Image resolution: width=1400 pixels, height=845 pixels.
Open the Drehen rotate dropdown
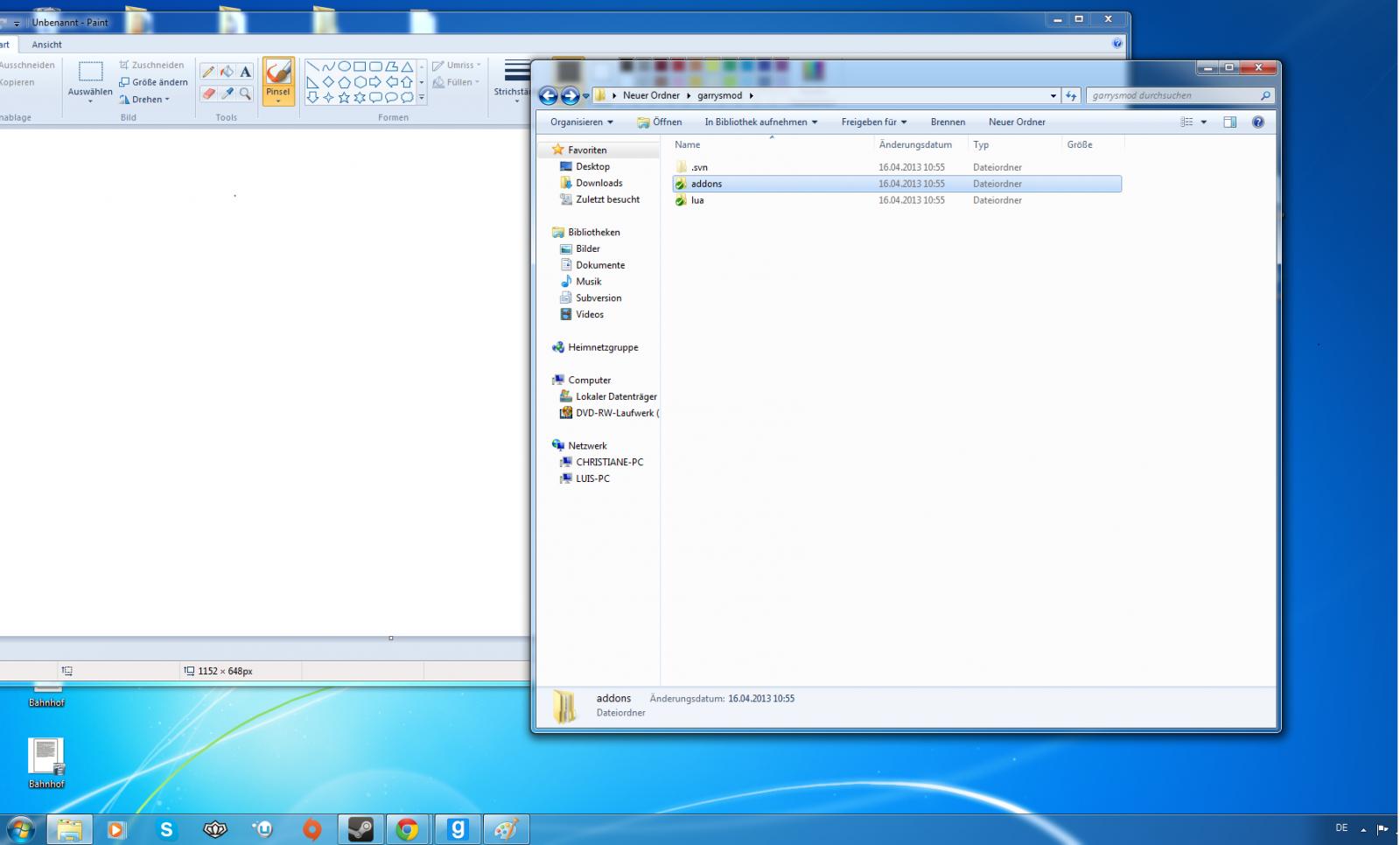coord(145,100)
